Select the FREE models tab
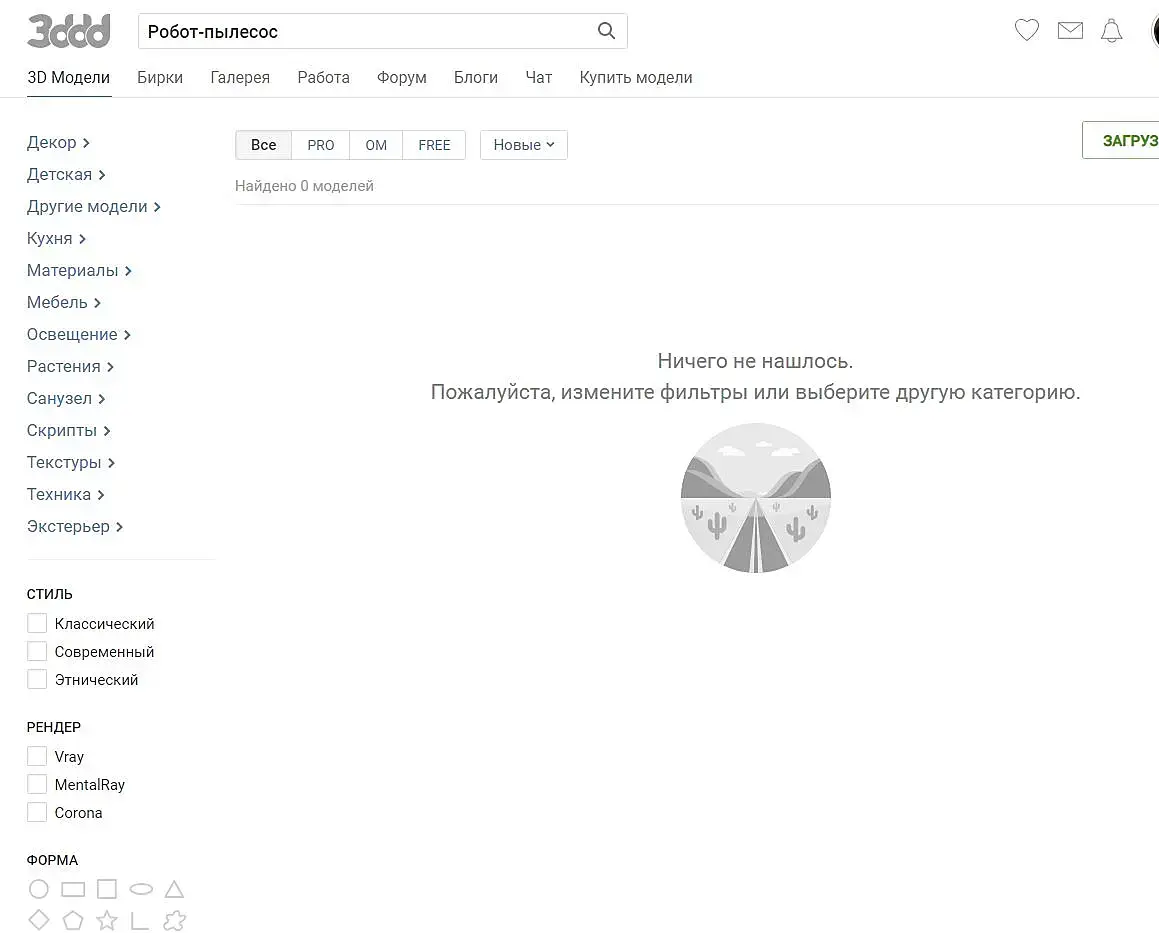 click(x=434, y=145)
